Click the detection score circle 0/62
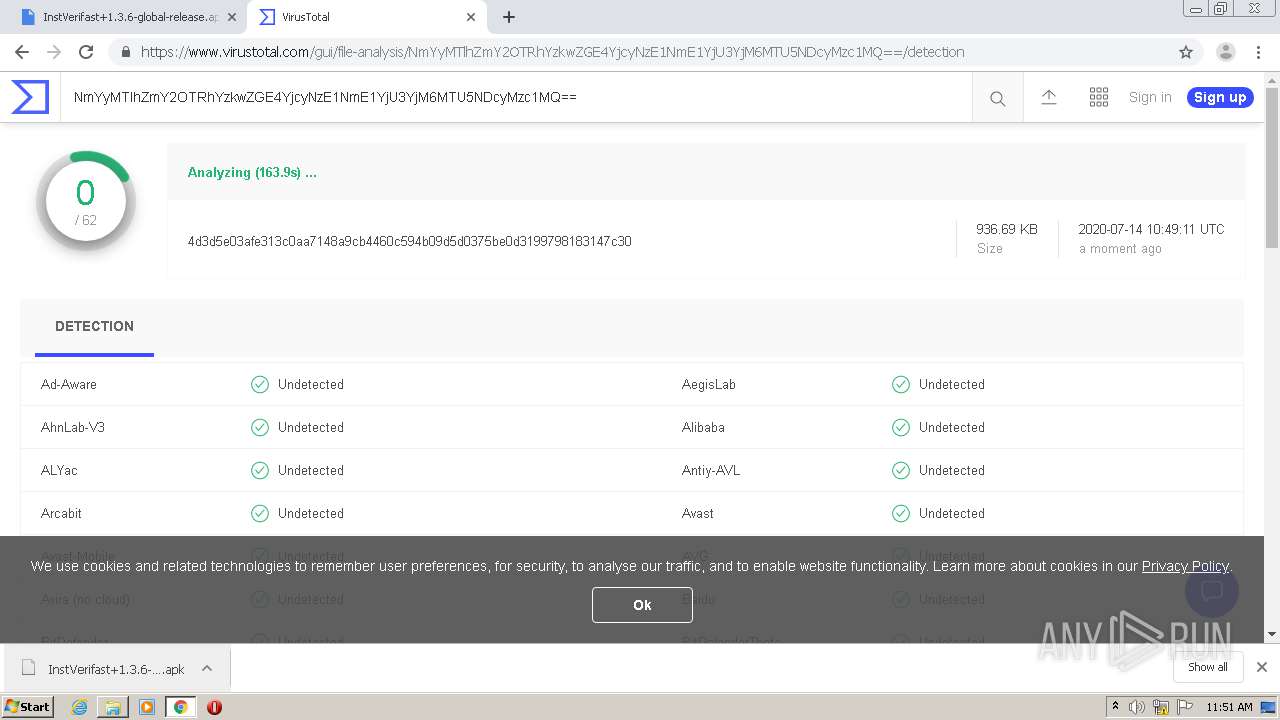 [x=86, y=201]
